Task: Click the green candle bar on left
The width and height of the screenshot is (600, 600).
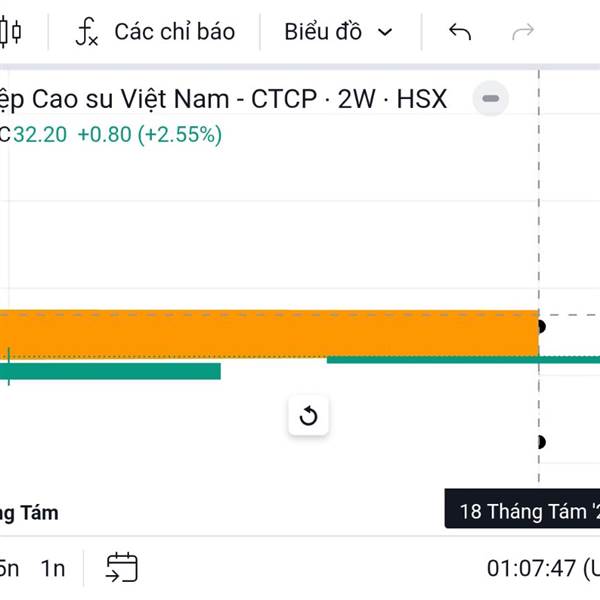Action: pos(110,371)
